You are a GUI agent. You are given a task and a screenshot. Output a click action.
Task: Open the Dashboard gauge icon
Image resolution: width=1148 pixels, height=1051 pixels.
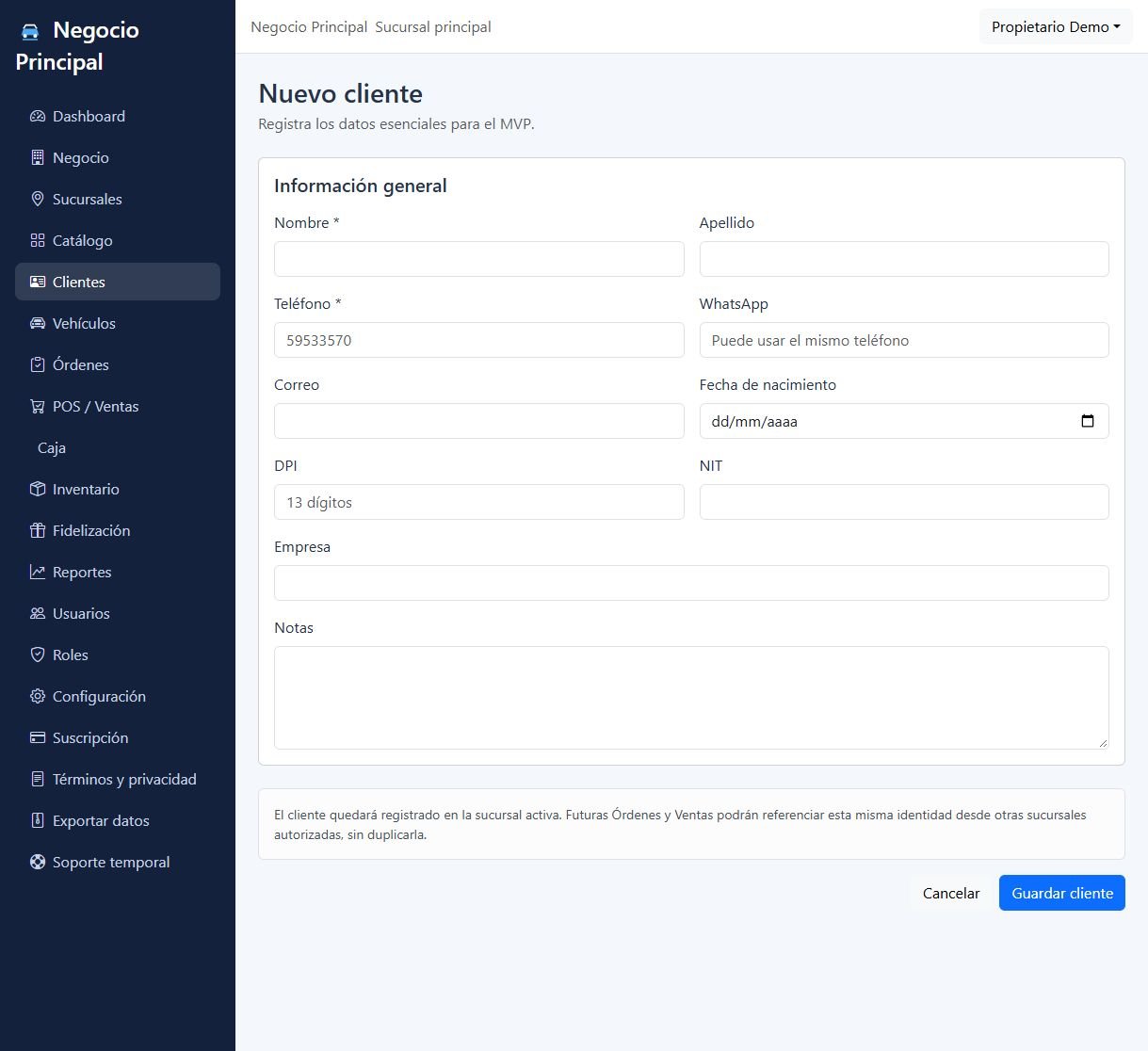point(38,117)
